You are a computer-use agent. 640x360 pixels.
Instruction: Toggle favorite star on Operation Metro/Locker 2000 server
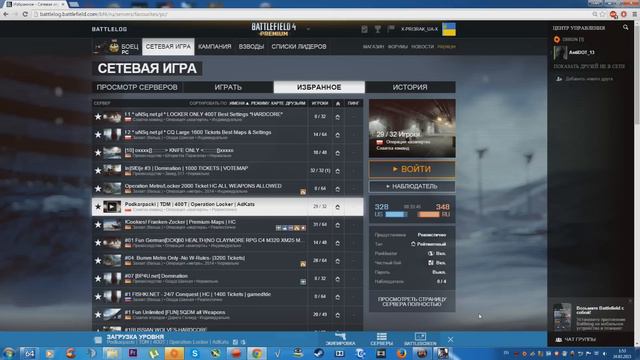coord(98,189)
